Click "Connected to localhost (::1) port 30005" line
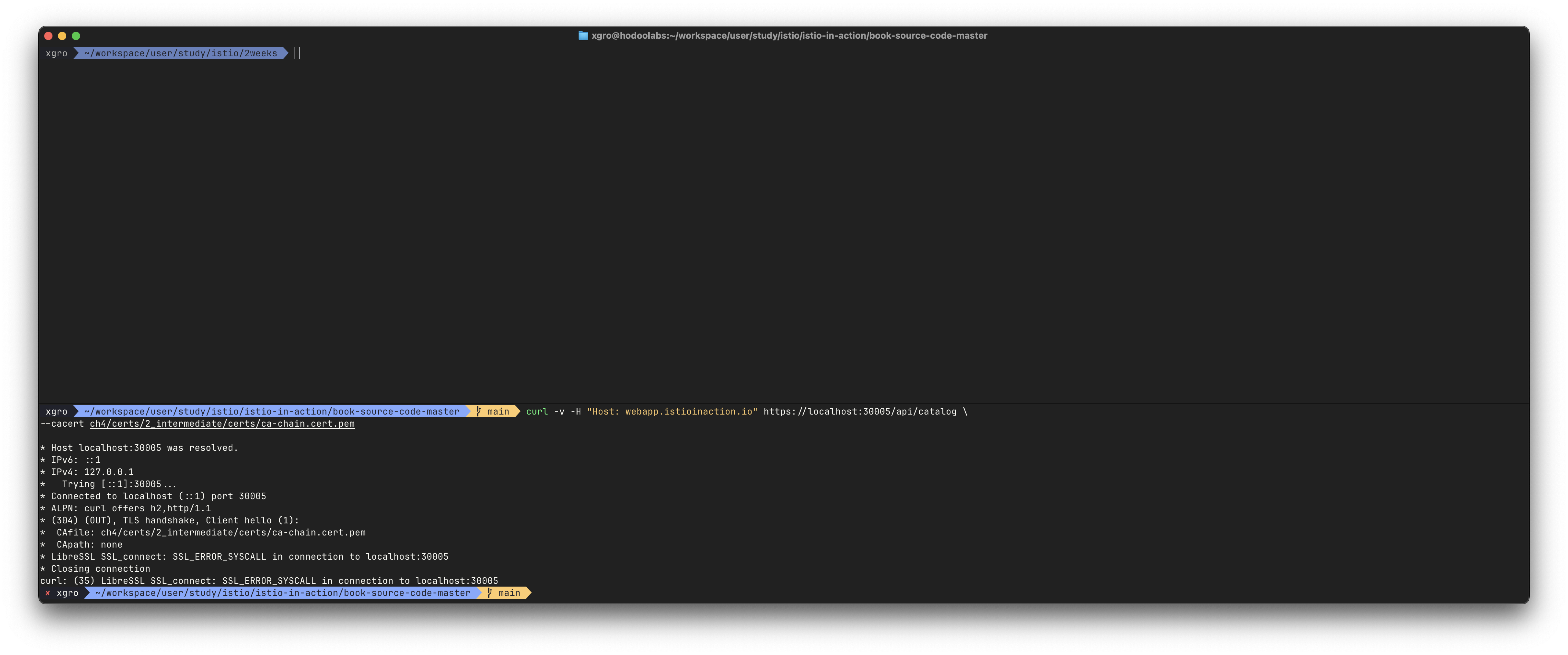 (x=153, y=496)
